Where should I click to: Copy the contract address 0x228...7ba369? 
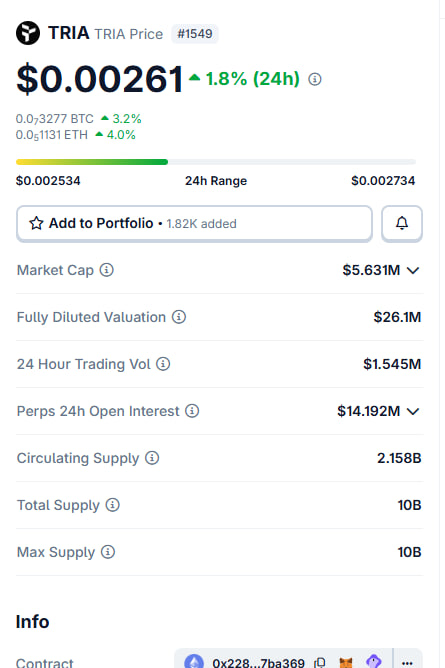pos(320,663)
